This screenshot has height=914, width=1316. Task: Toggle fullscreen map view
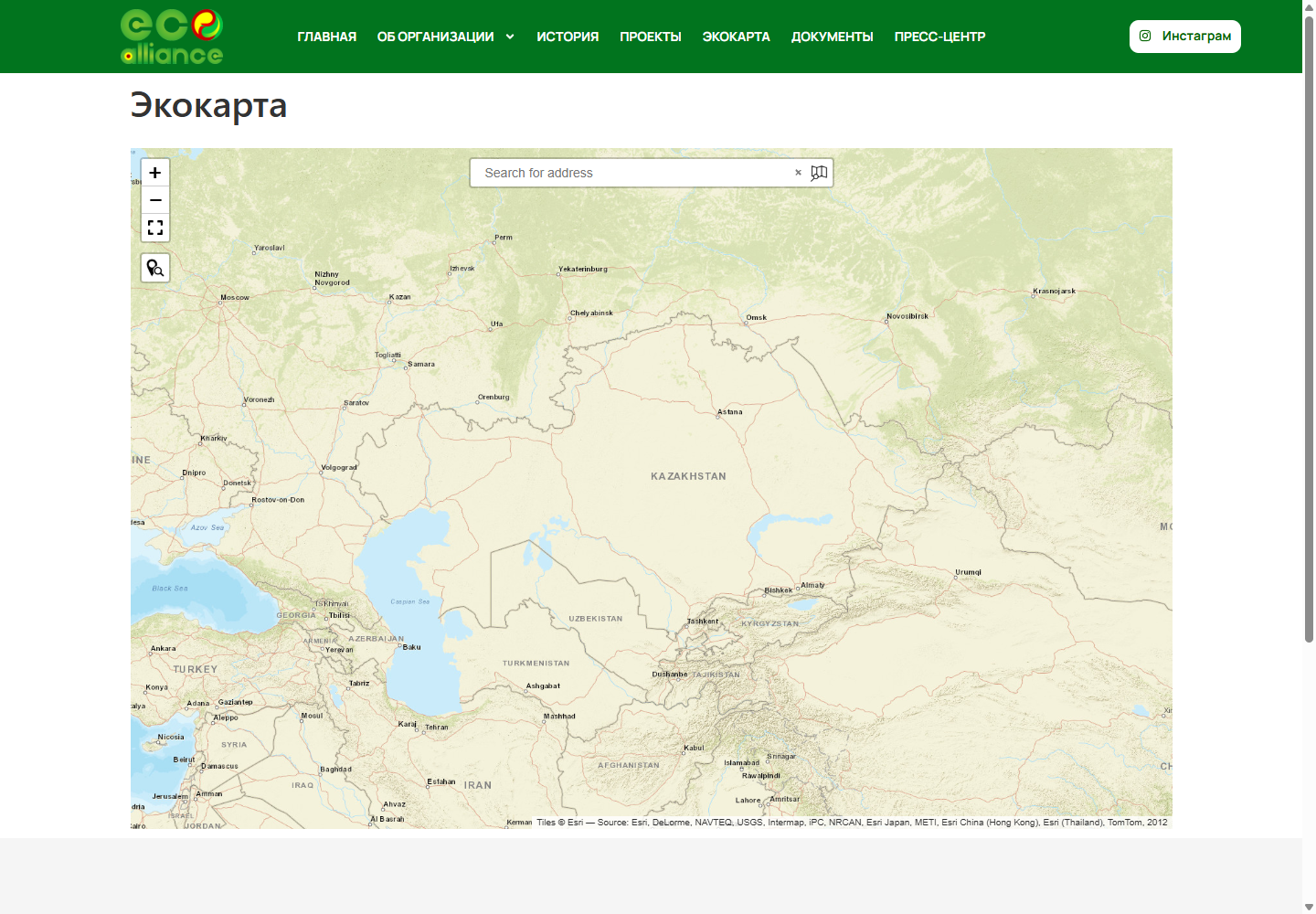click(155, 228)
